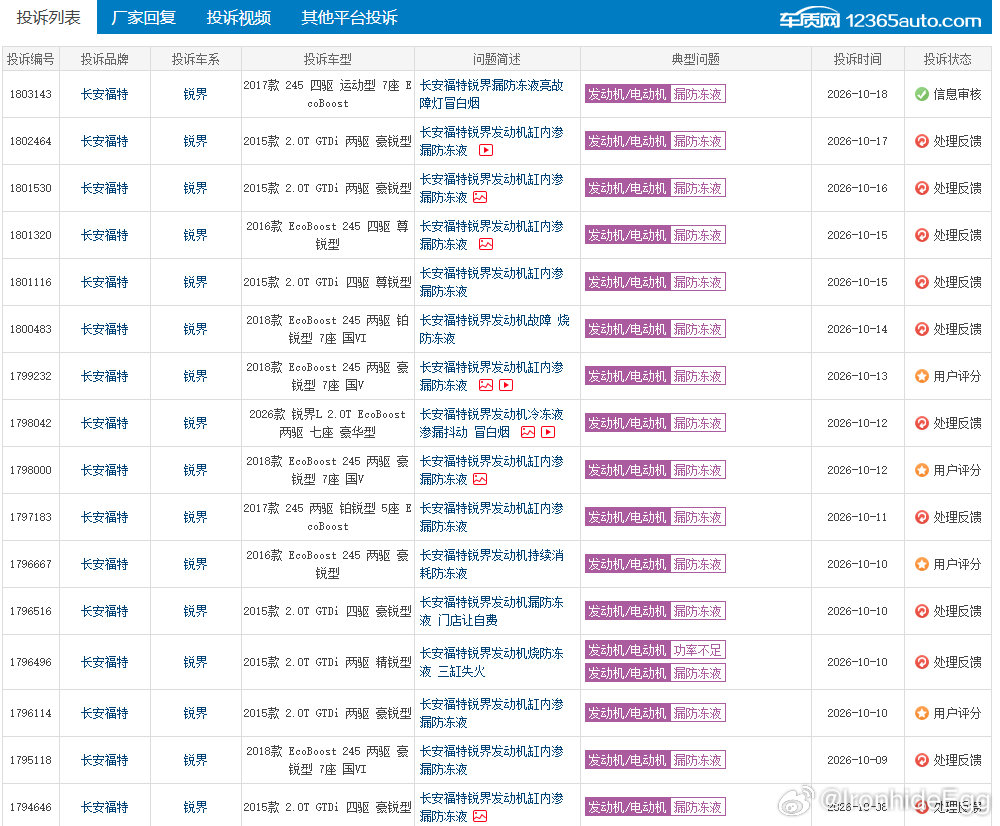The width and height of the screenshot is (1000, 826).
Task: Click orange rating icon for complaint 1799232
Action: 922,376
